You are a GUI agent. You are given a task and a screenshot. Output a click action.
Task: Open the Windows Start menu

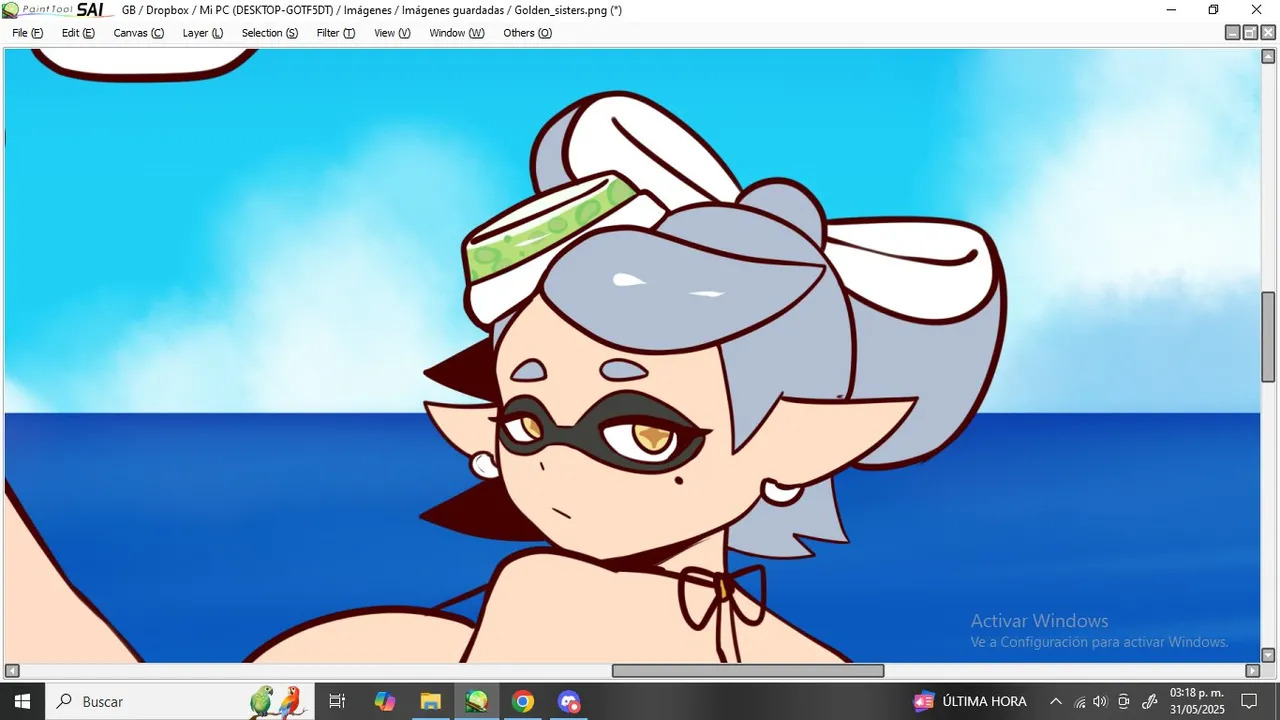22,701
